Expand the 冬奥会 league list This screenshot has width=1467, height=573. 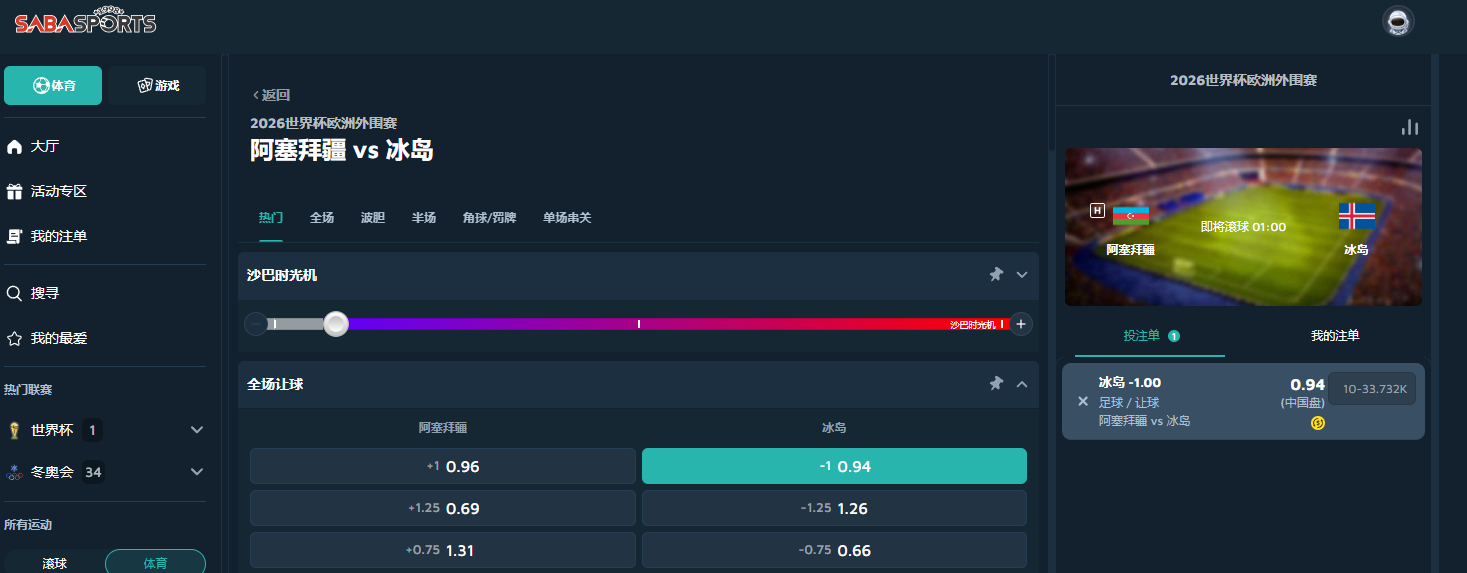tap(197, 472)
